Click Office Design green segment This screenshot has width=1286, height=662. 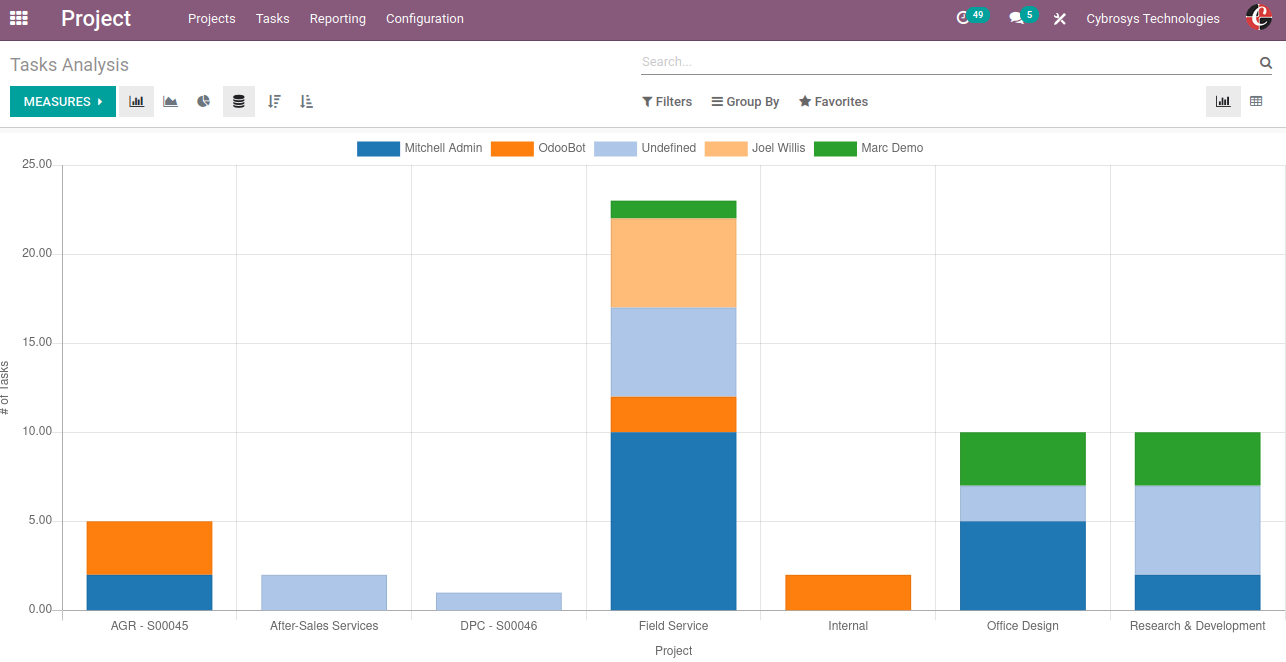1023,459
